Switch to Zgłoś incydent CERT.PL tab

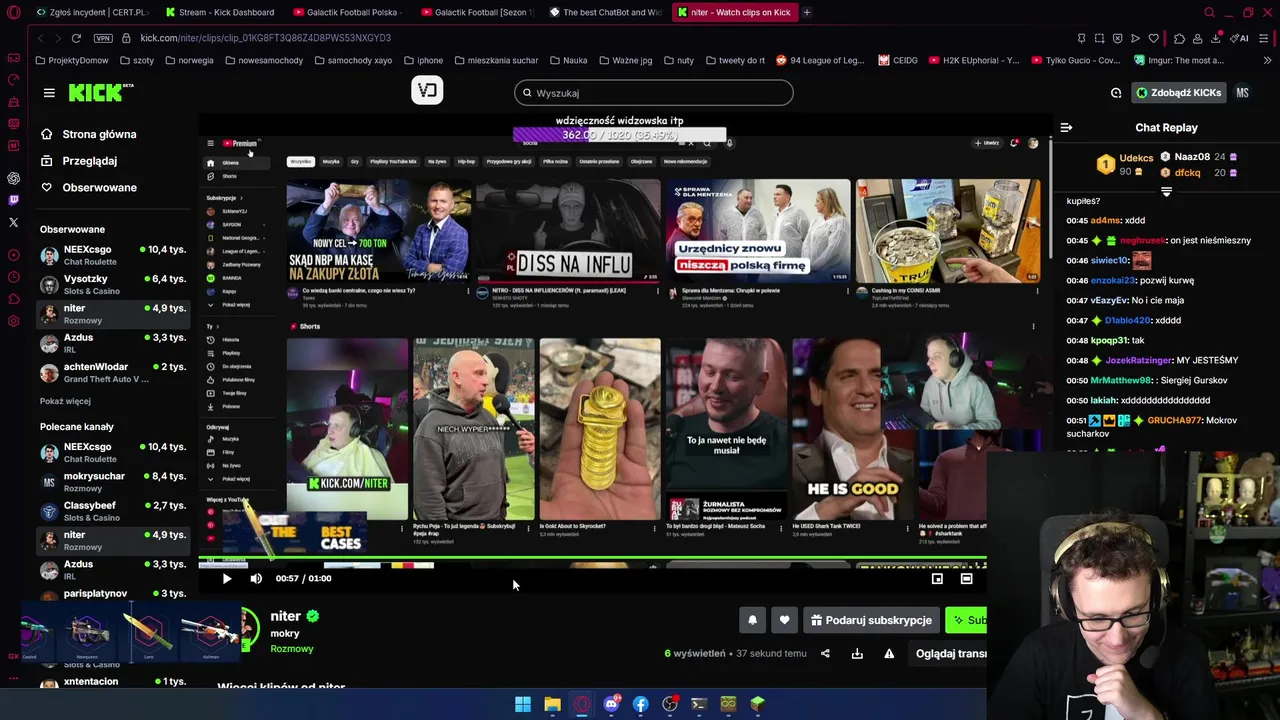pyautogui.click(x=92, y=12)
